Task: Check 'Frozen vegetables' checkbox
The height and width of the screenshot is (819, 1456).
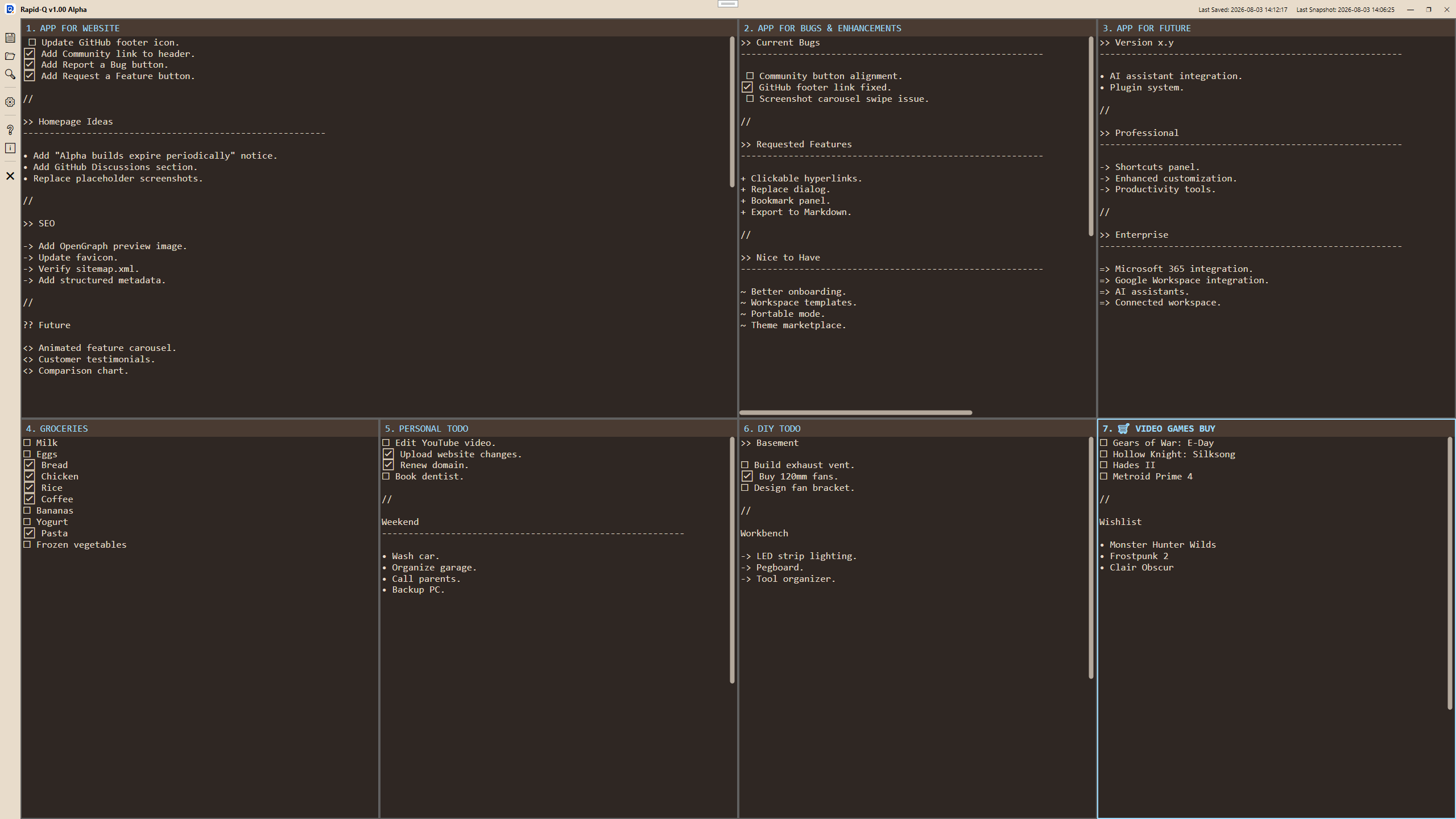Action: [27, 545]
